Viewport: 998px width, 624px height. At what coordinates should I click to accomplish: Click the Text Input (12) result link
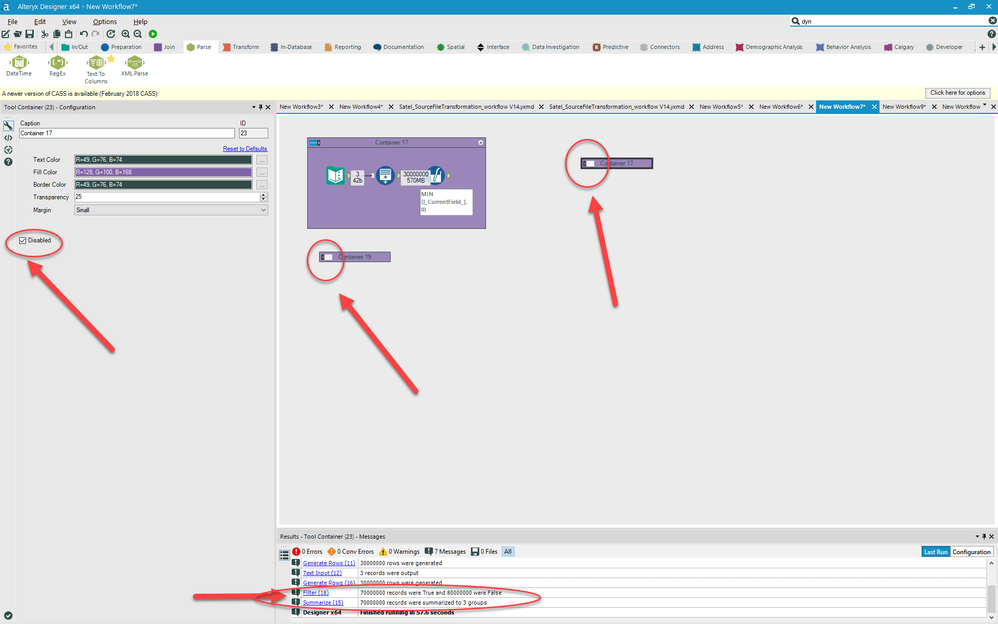[x=322, y=573]
